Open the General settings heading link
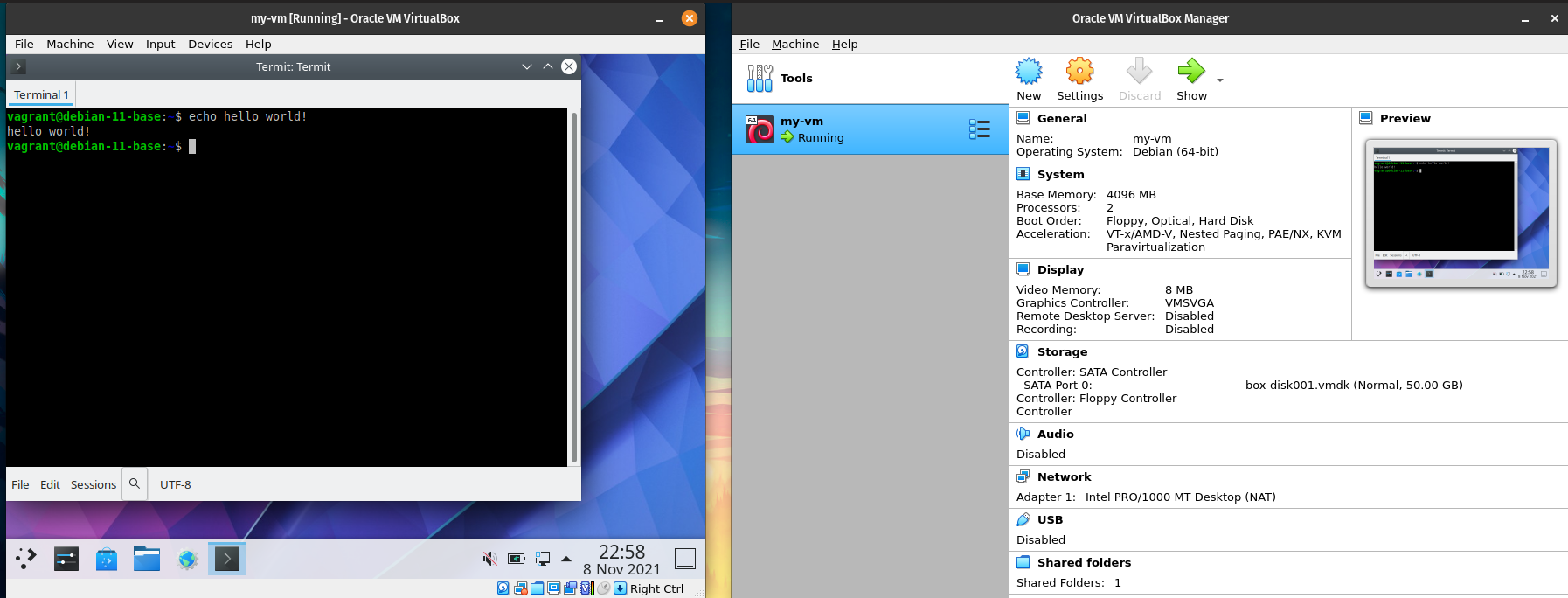This screenshot has width=1568, height=598. click(1062, 118)
